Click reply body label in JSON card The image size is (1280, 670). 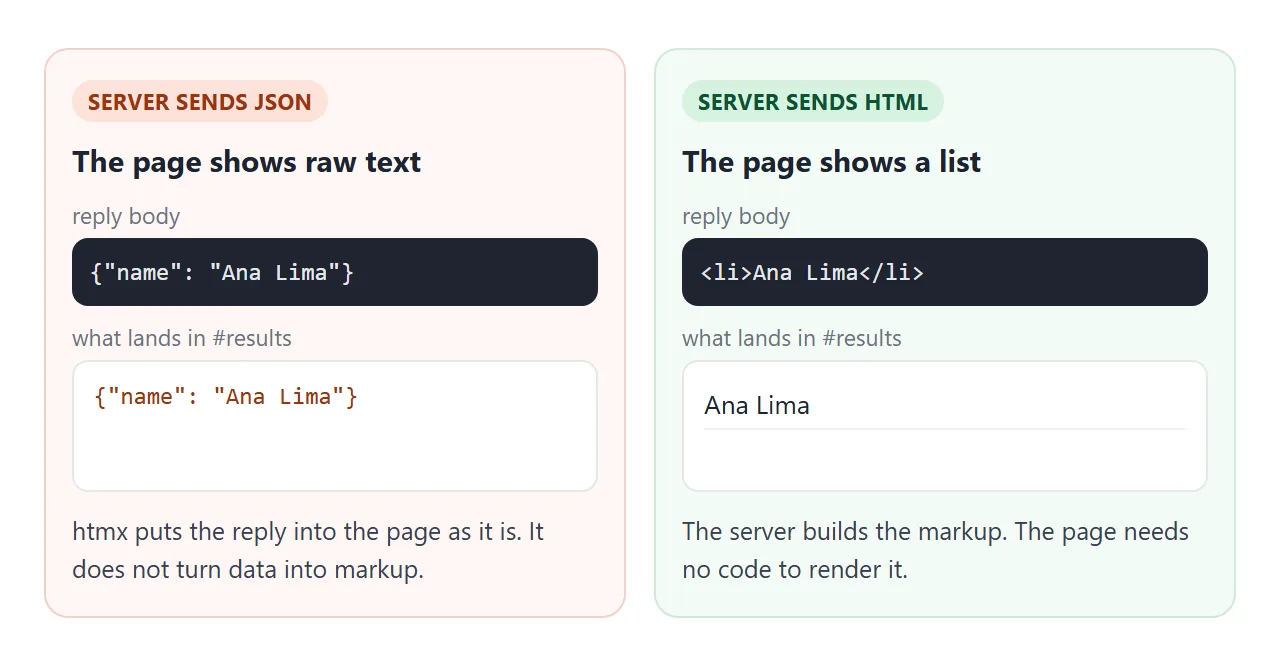[x=126, y=216]
